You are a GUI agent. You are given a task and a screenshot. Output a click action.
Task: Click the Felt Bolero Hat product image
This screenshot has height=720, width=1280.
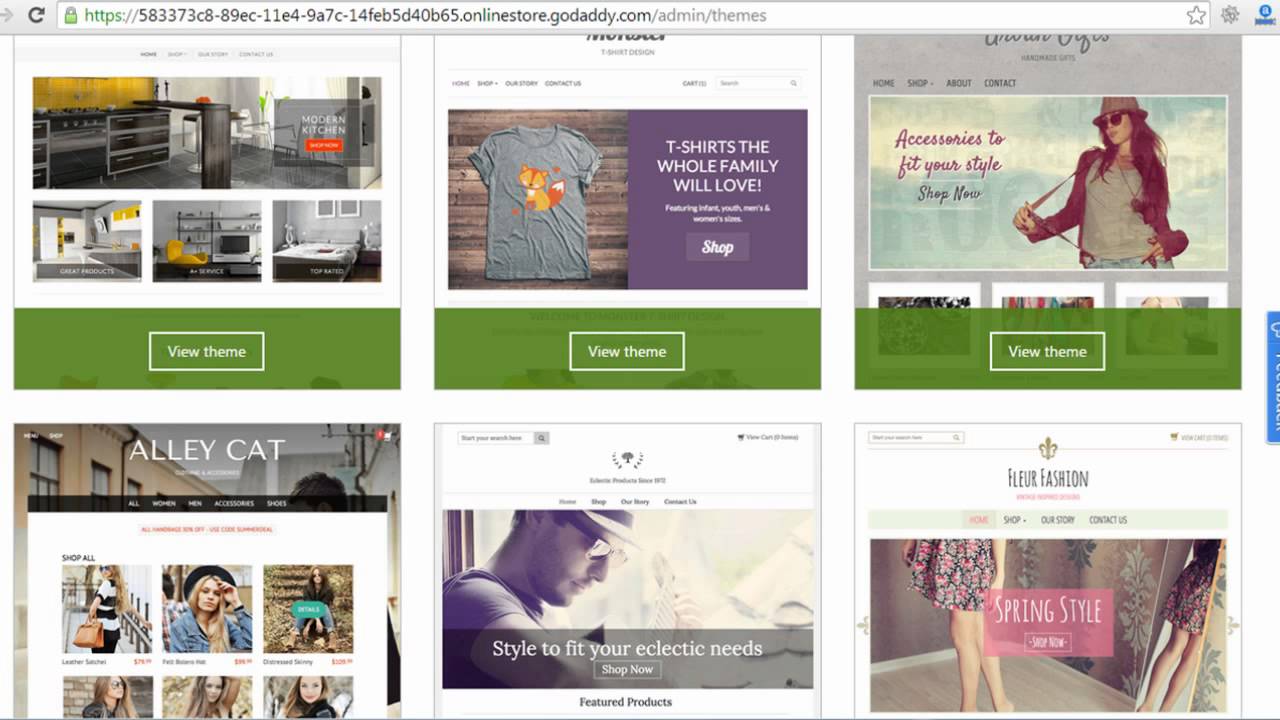pos(207,609)
